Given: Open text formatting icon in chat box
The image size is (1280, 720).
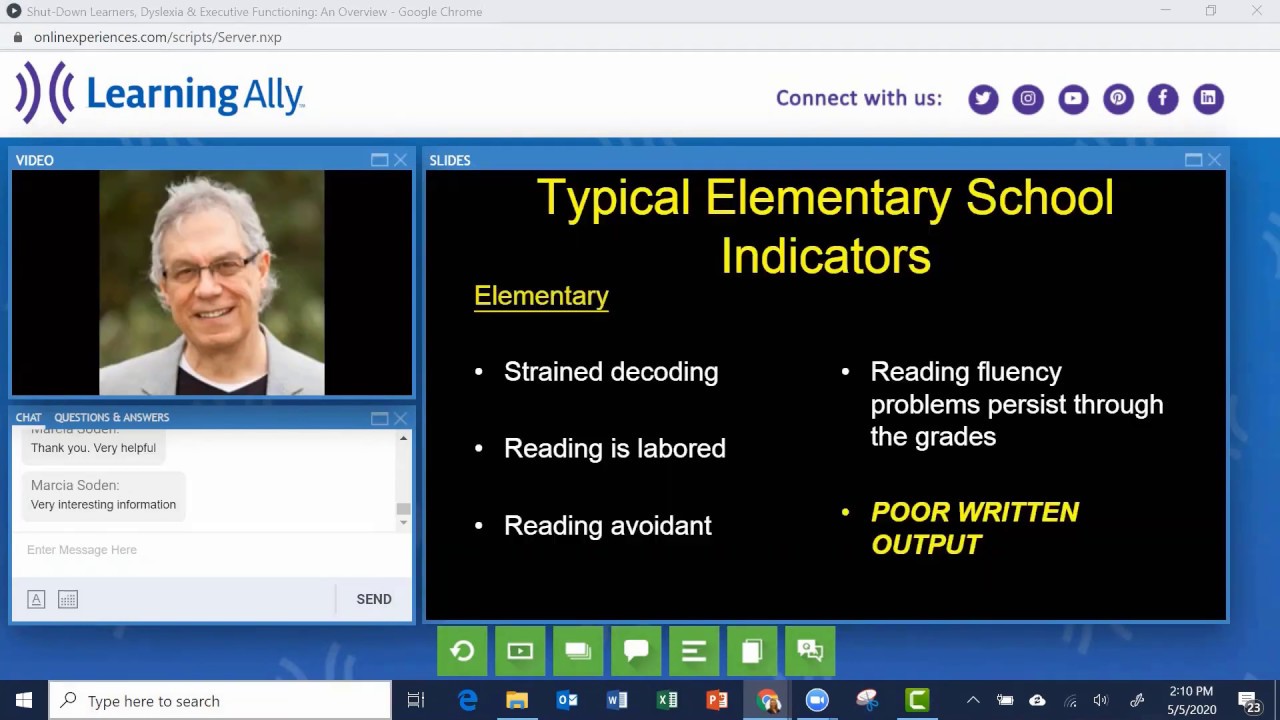Looking at the screenshot, I should pyautogui.click(x=36, y=599).
